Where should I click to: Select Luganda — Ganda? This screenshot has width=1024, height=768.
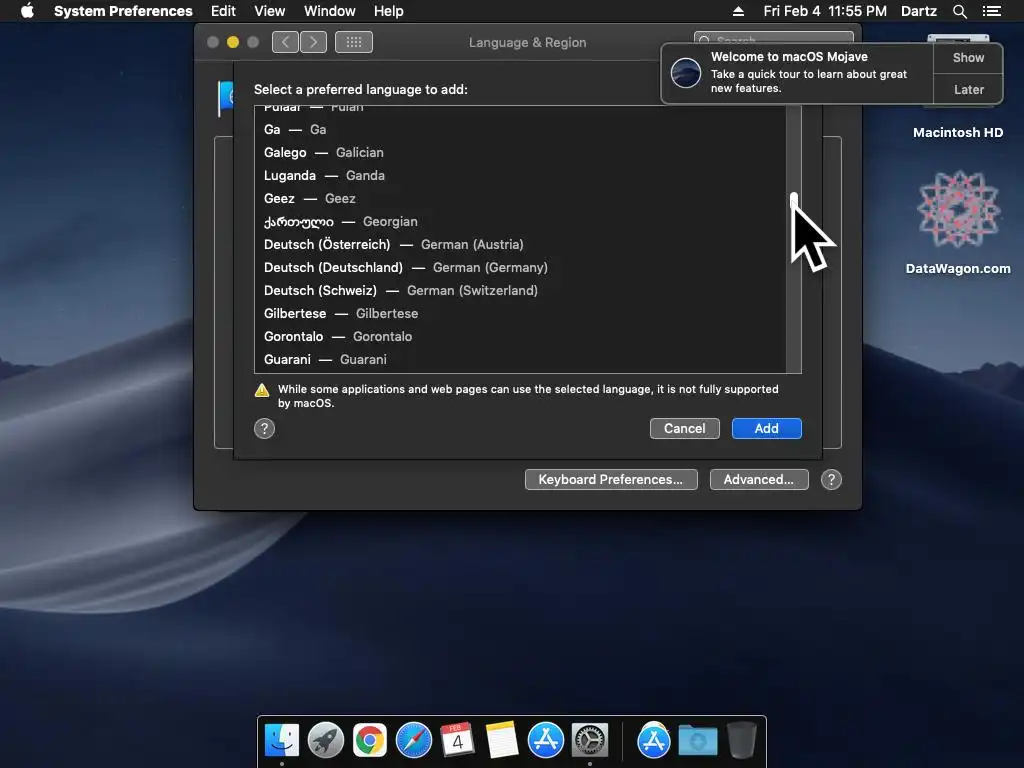[x=520, y=175]
